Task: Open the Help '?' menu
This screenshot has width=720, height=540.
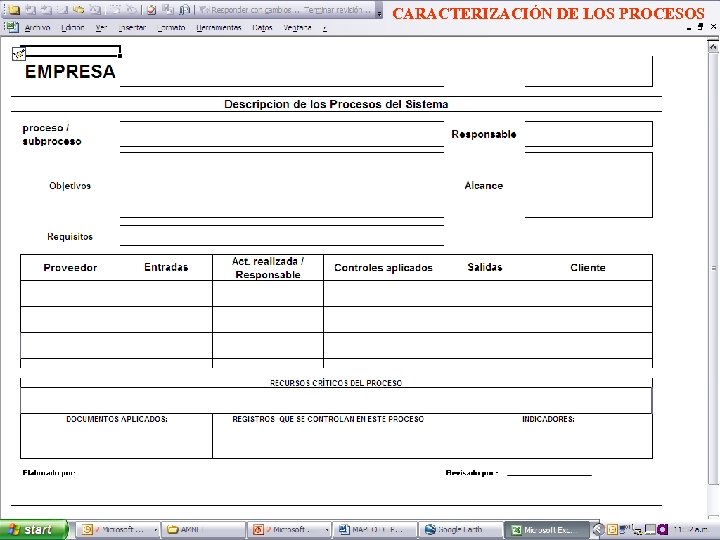Action: (325, 28)
